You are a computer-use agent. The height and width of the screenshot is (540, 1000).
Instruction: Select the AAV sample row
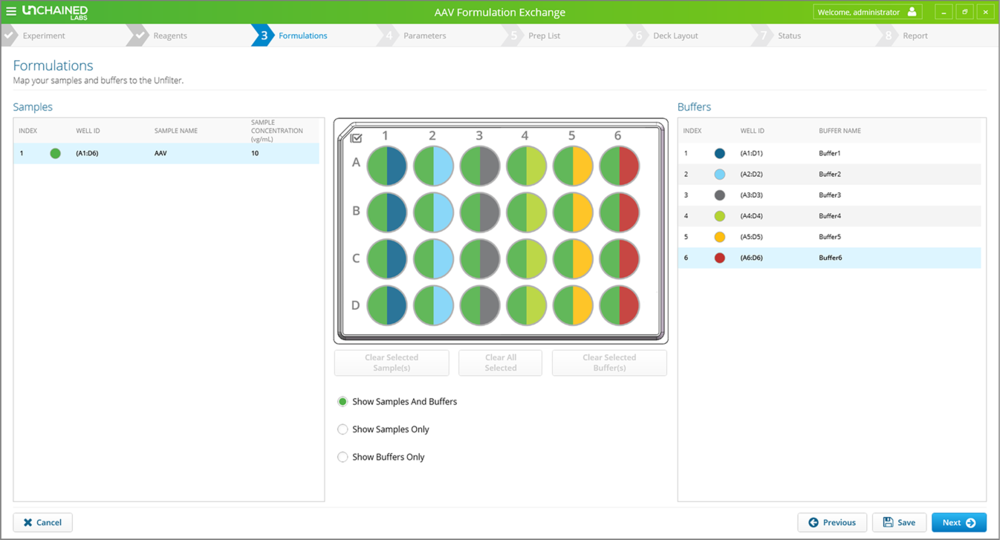click(x=166, y=154)
